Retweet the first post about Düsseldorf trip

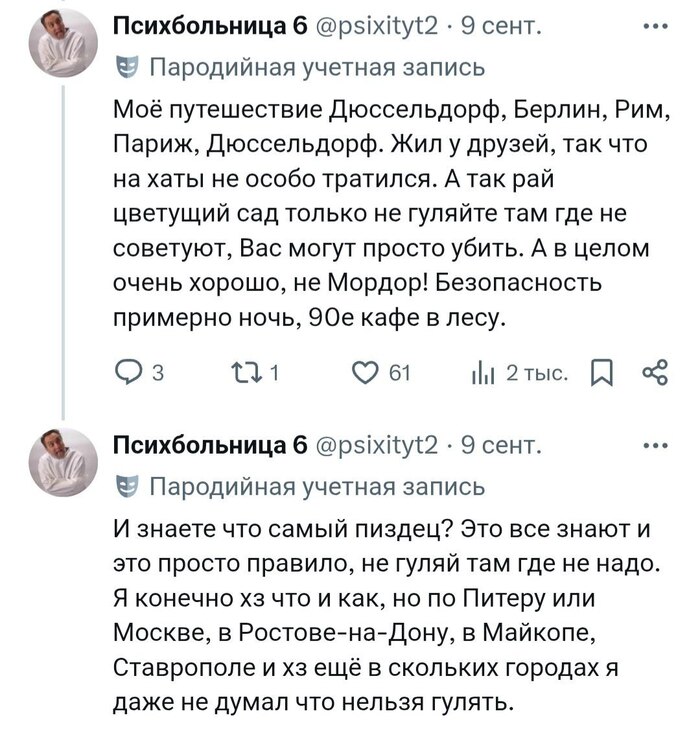(245, 373)
